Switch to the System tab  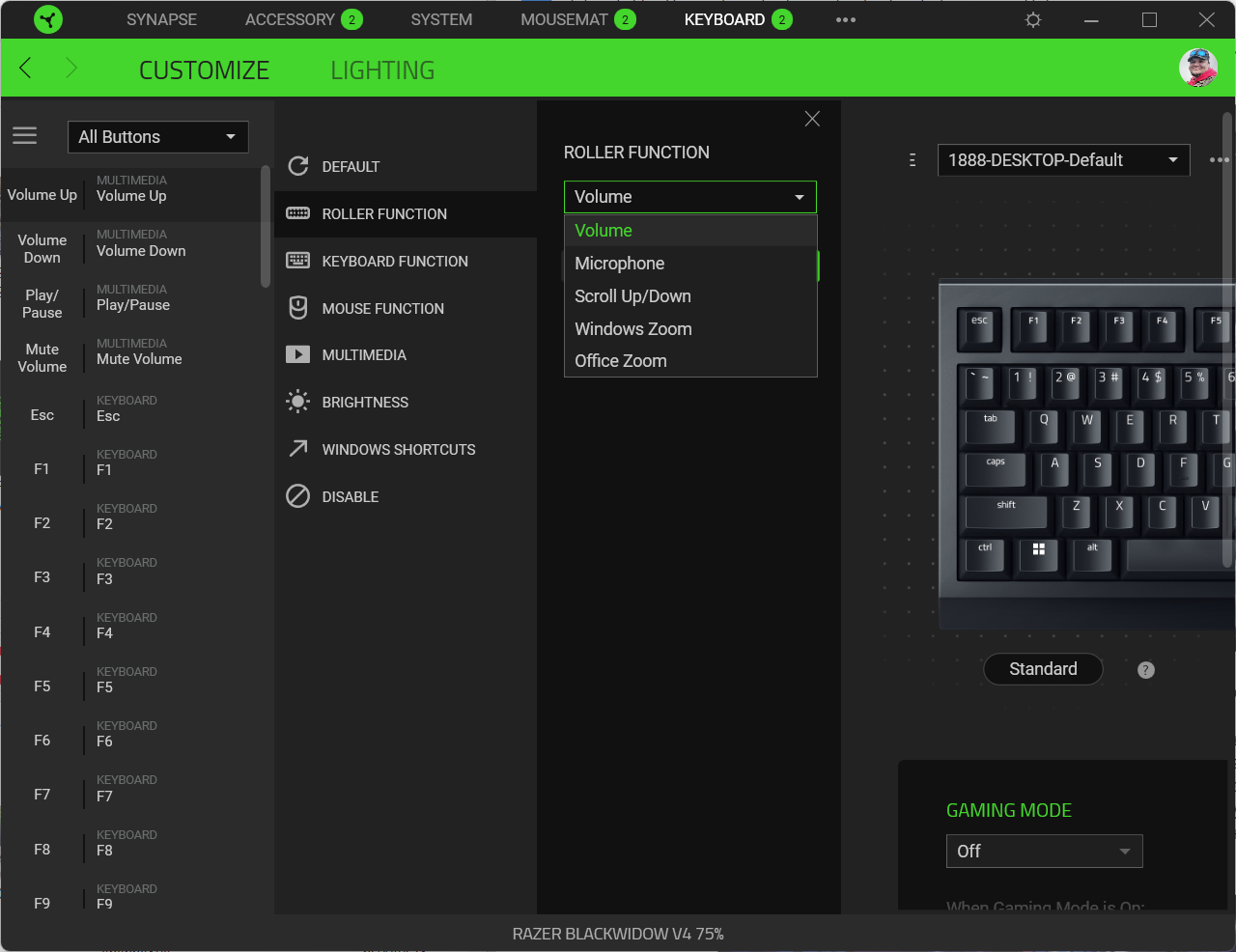pos(441,19)
